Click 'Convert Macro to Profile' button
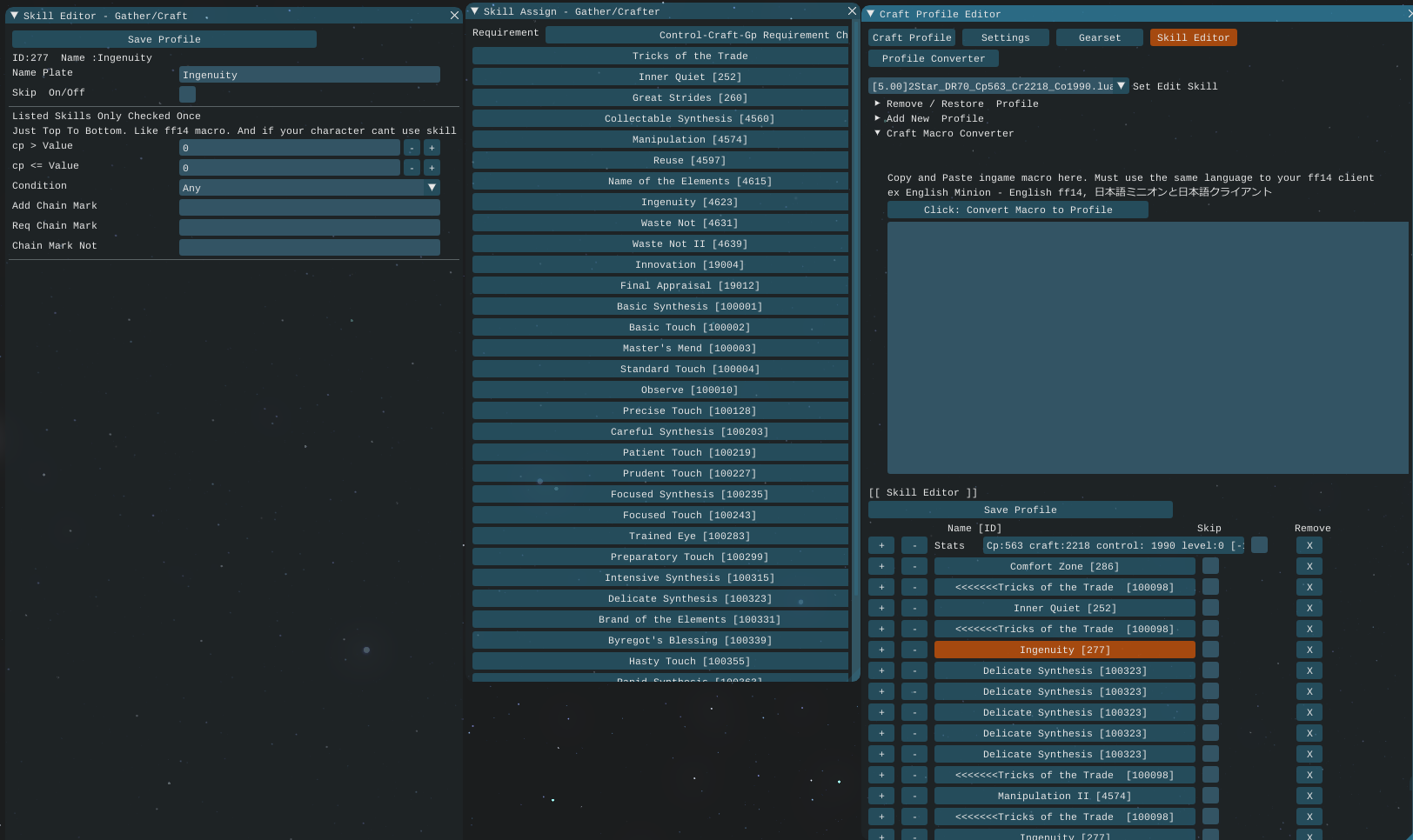Screen dimensions: 1413x840 (x=1018, y=210)
